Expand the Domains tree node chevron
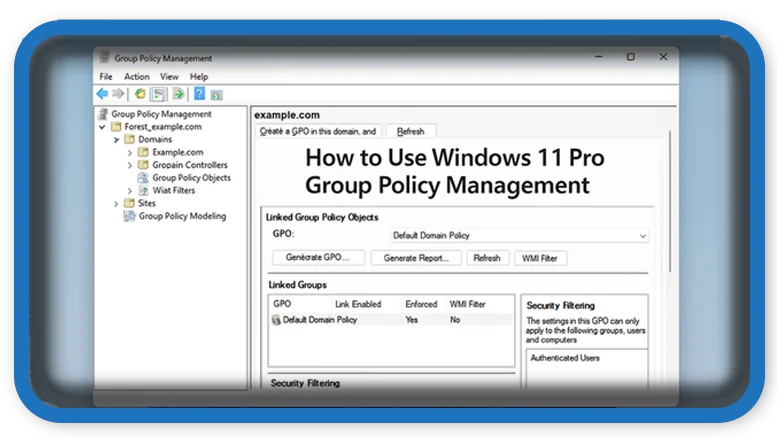777x441 pixels. coord(116,140)
